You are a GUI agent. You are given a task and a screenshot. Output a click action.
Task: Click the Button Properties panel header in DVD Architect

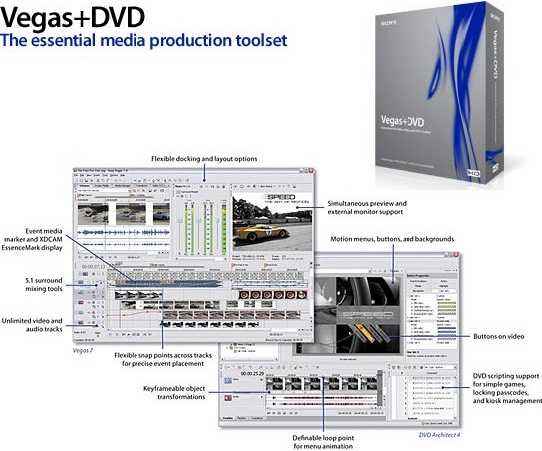[x=431, y=275]
